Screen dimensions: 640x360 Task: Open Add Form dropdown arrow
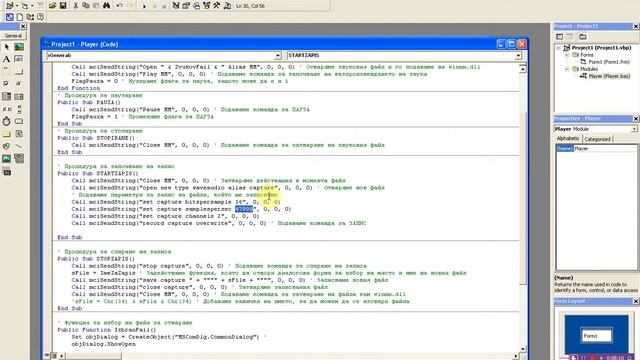pyautogui.click(x=32, y=6)
